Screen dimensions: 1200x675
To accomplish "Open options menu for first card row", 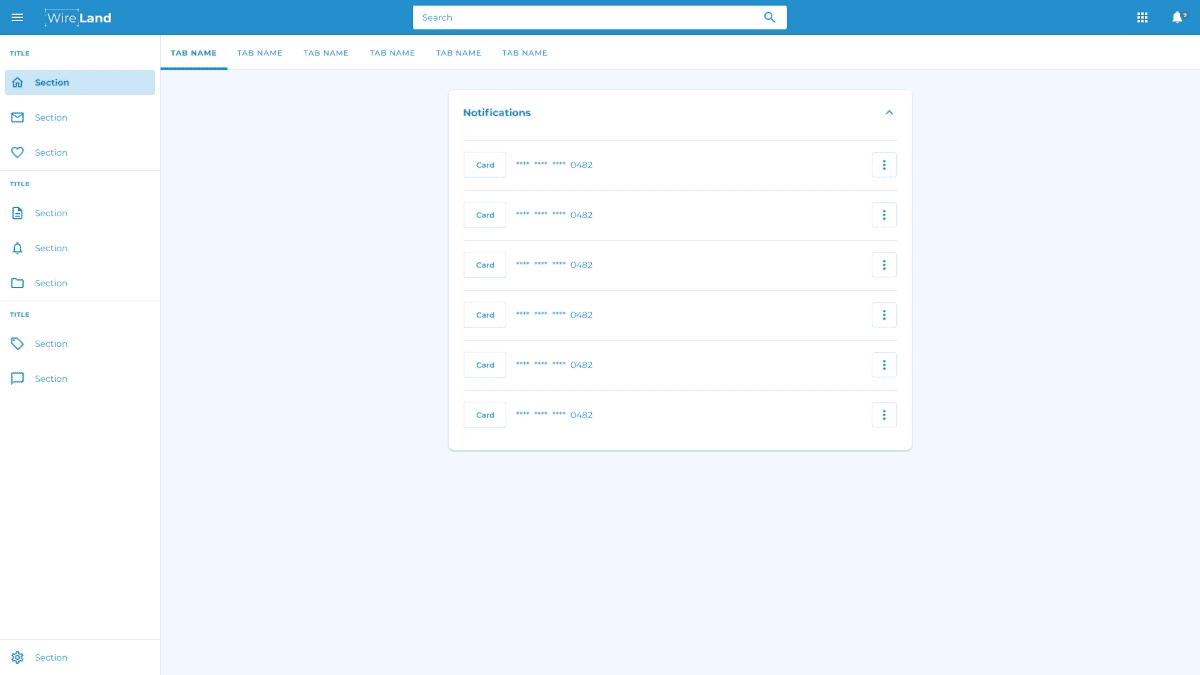I will click(x=884, y=165).
